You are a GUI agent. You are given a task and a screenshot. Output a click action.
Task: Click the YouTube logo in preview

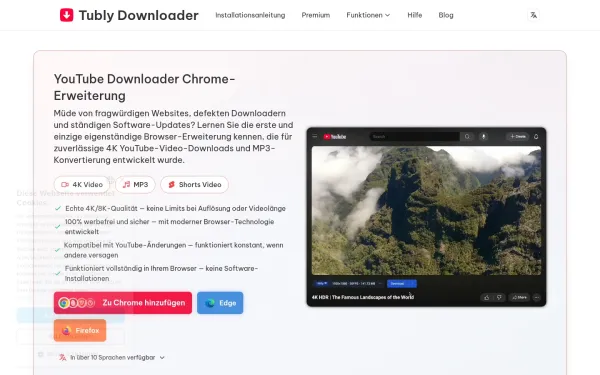tap(335, 137)
